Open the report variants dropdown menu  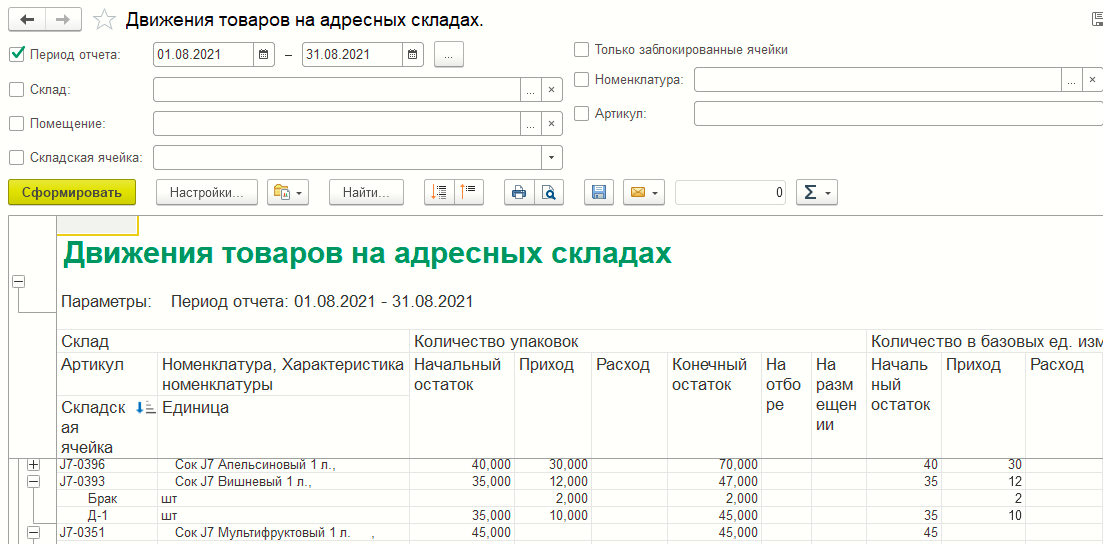tap(287, 193)
